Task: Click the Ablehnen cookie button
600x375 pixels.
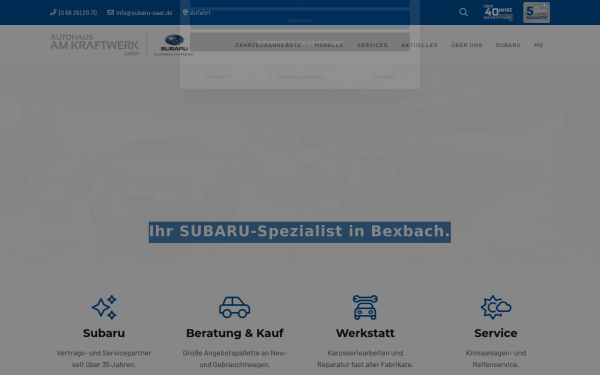Action: [300, 20]
